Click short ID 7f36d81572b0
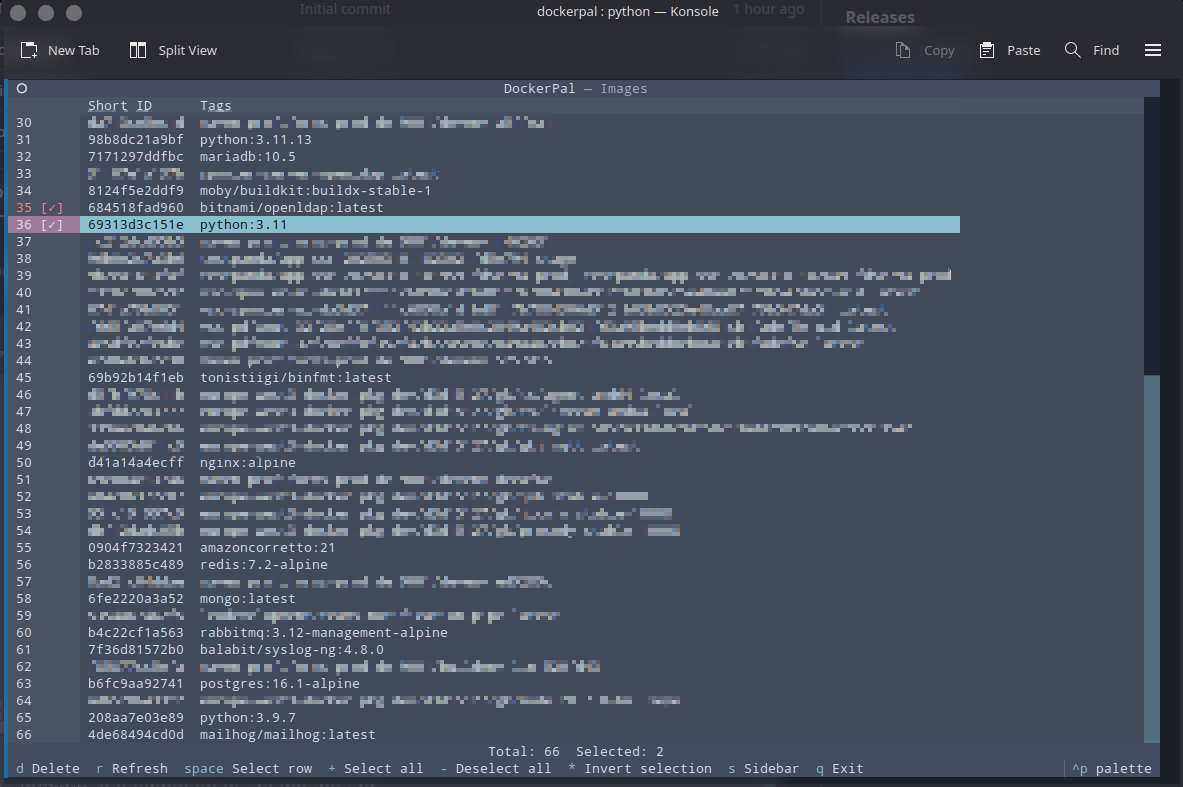Viewport: 1183px width, 787px height. [136, 650]
